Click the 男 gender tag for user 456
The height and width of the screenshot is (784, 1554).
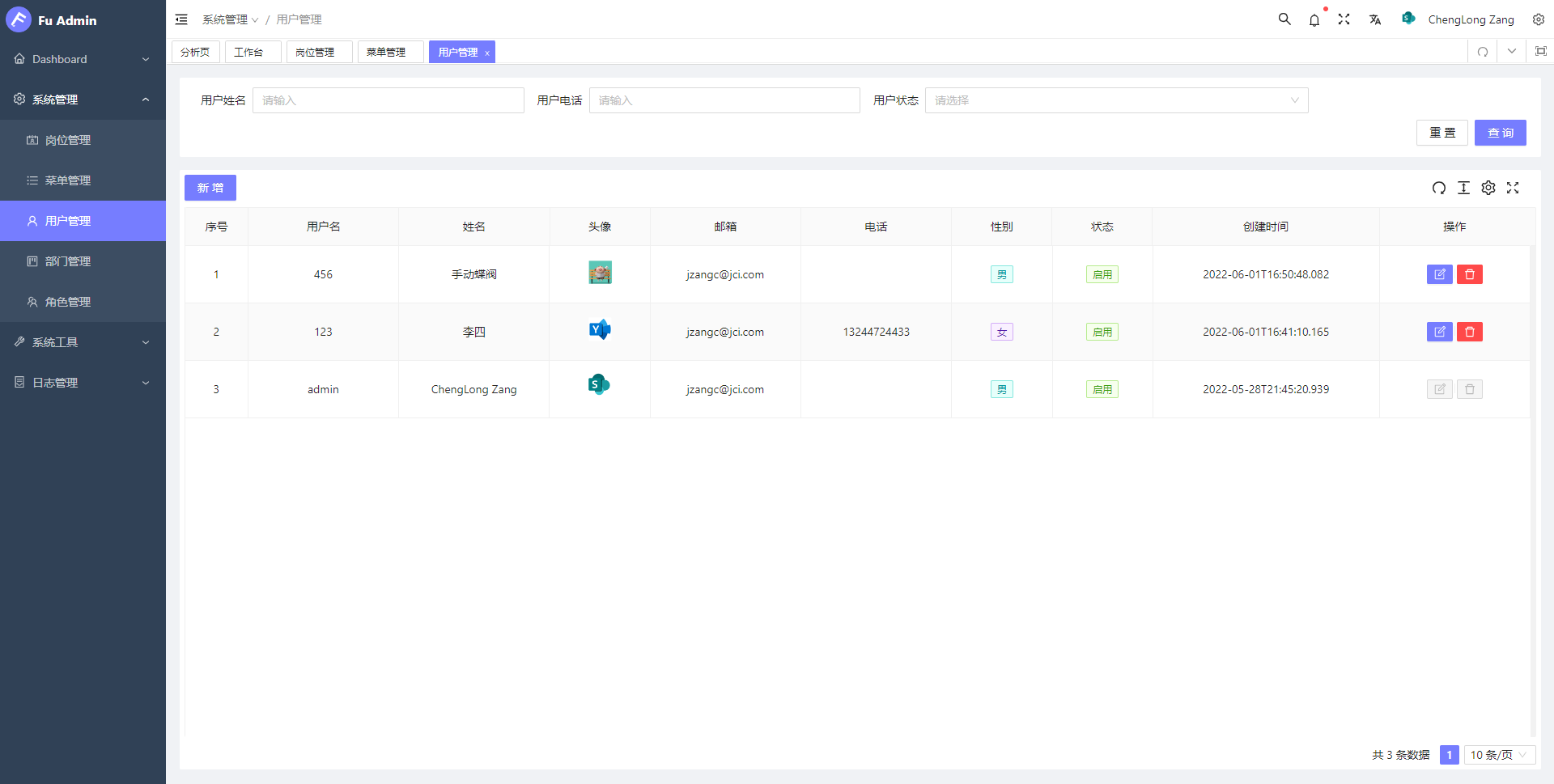(x=1002, y=274)
